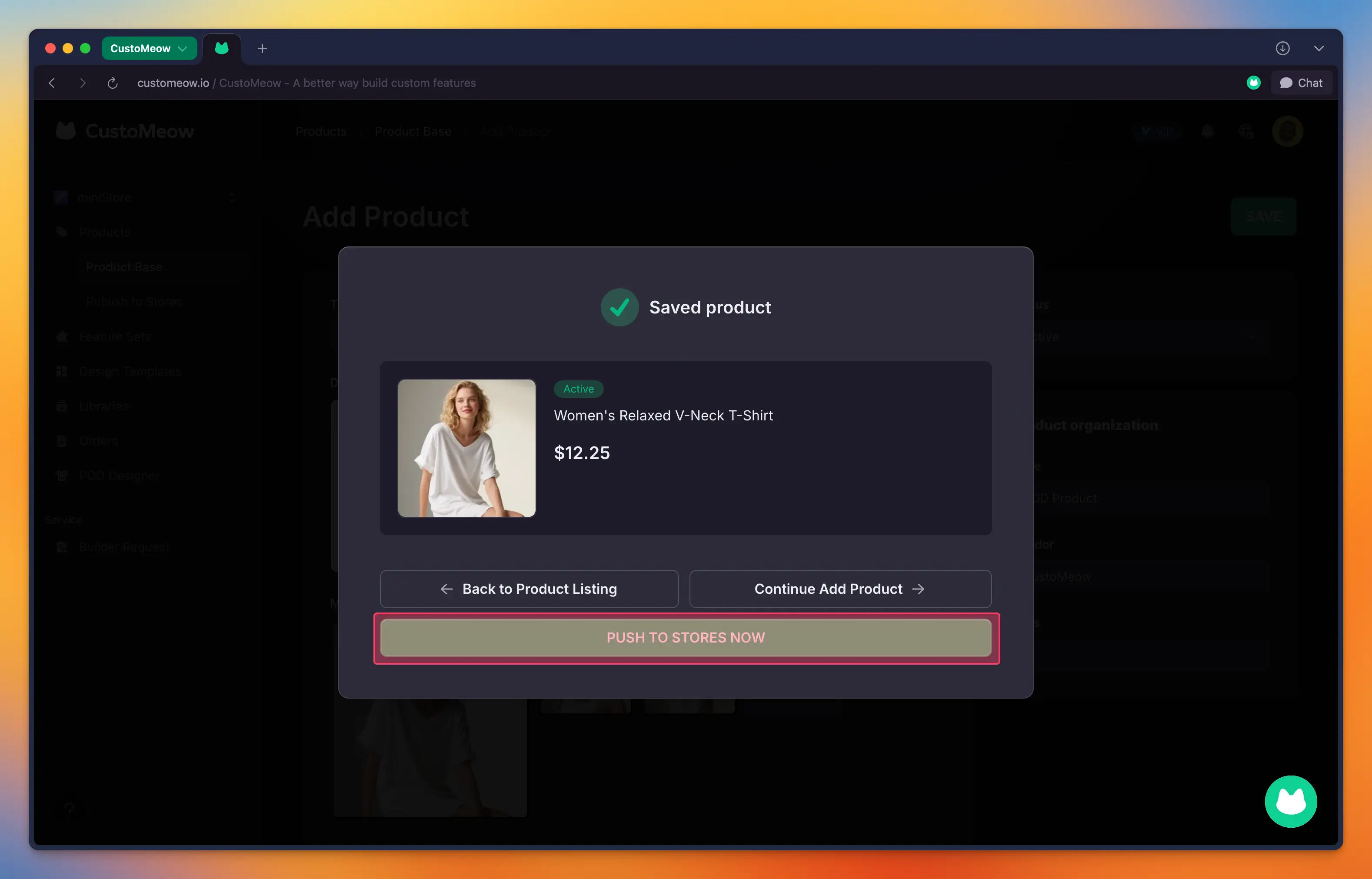
Task: Open the Women's V-Neck T-Shirt thumbnail
Action: pyautogui.click(x=466, y=448)
